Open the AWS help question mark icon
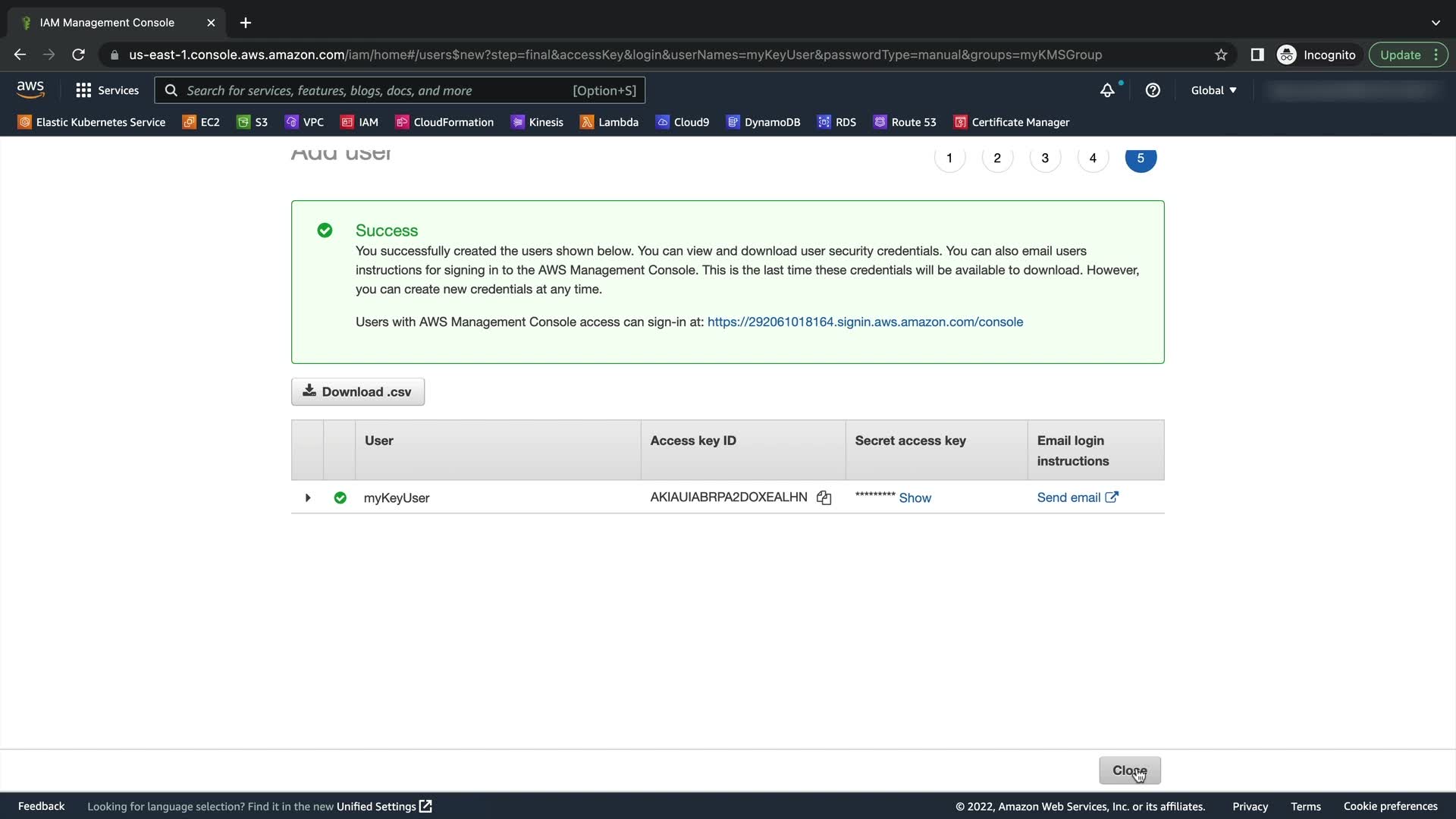 (1153, 90)
